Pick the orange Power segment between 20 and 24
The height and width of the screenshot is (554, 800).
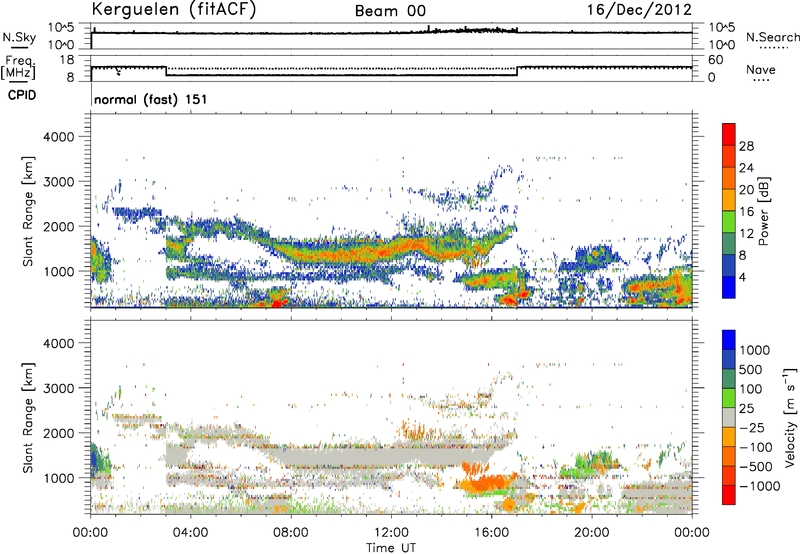click(x=729, y=178)
